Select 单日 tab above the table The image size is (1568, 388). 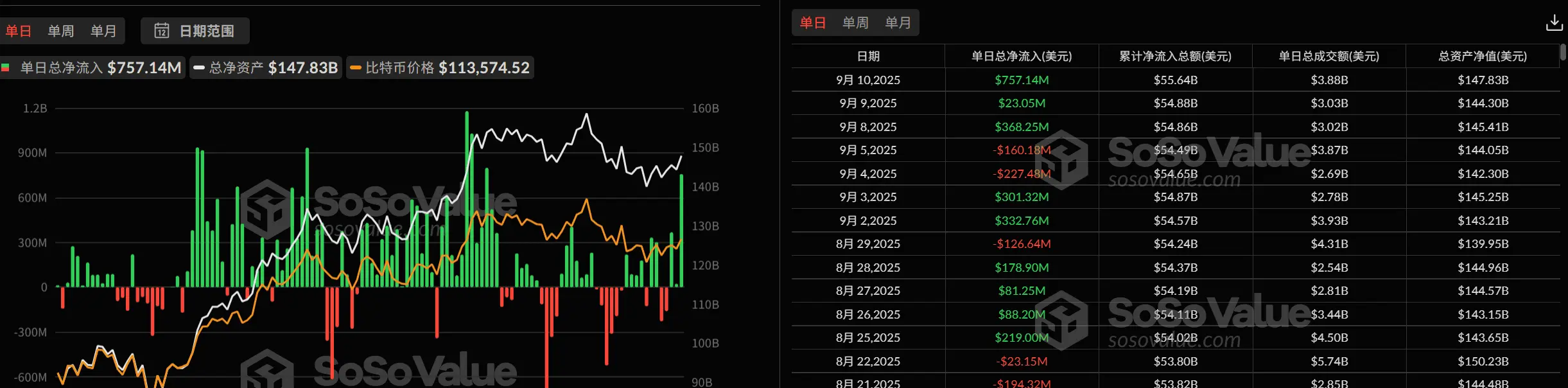click(x=813, y=22)
